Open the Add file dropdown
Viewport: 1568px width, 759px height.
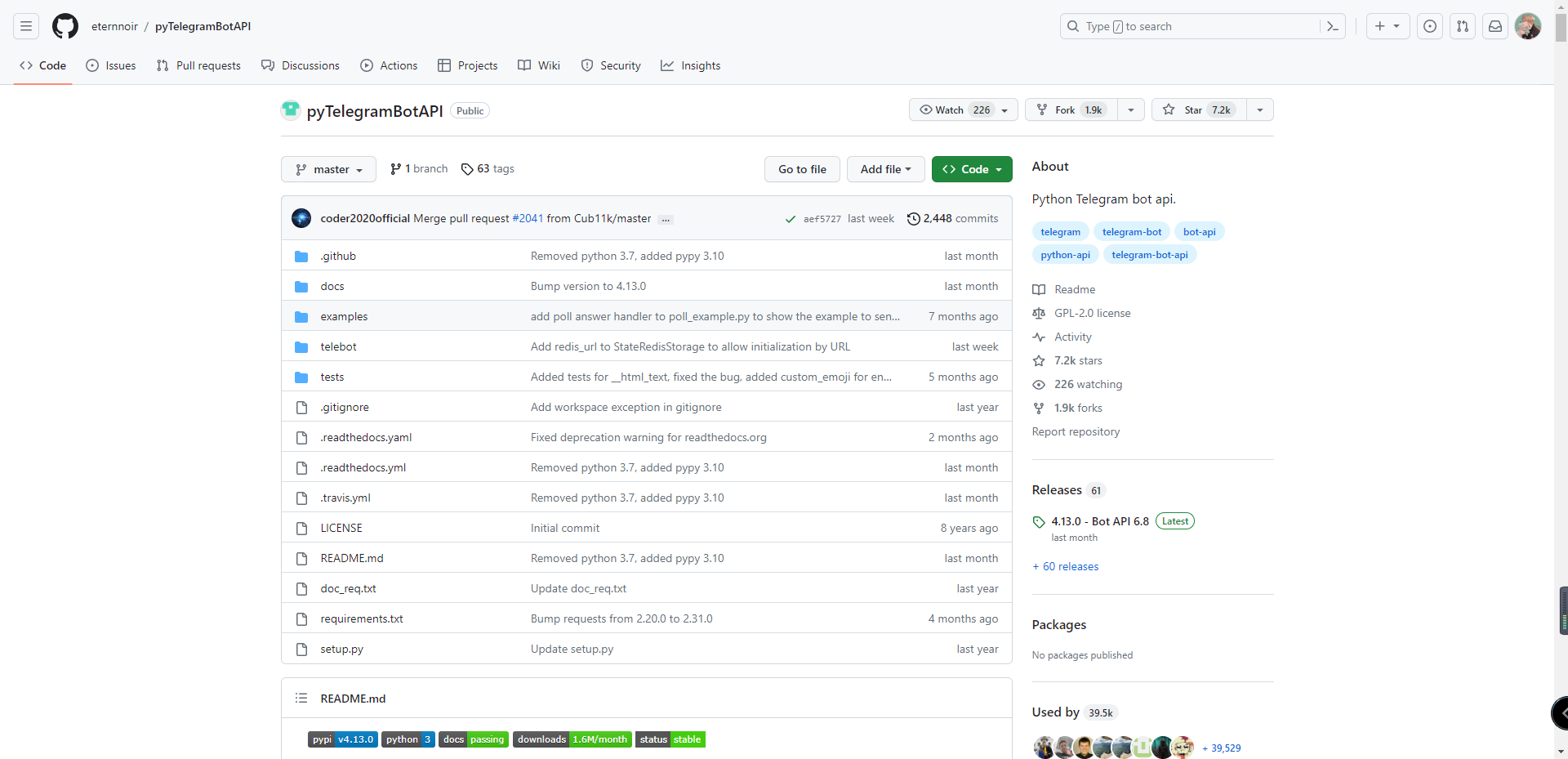885,169
